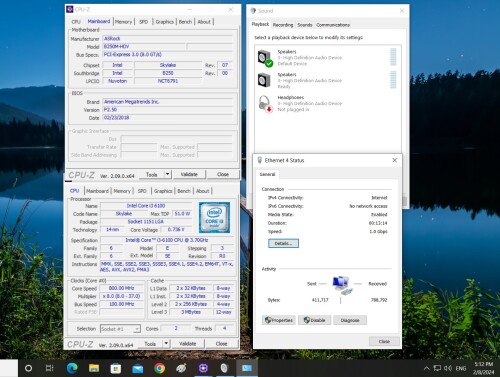The image size is (500, 377).
Task: Open Mainboard tab in CPU-Z processor window
Action: click(x=97, y=191)
